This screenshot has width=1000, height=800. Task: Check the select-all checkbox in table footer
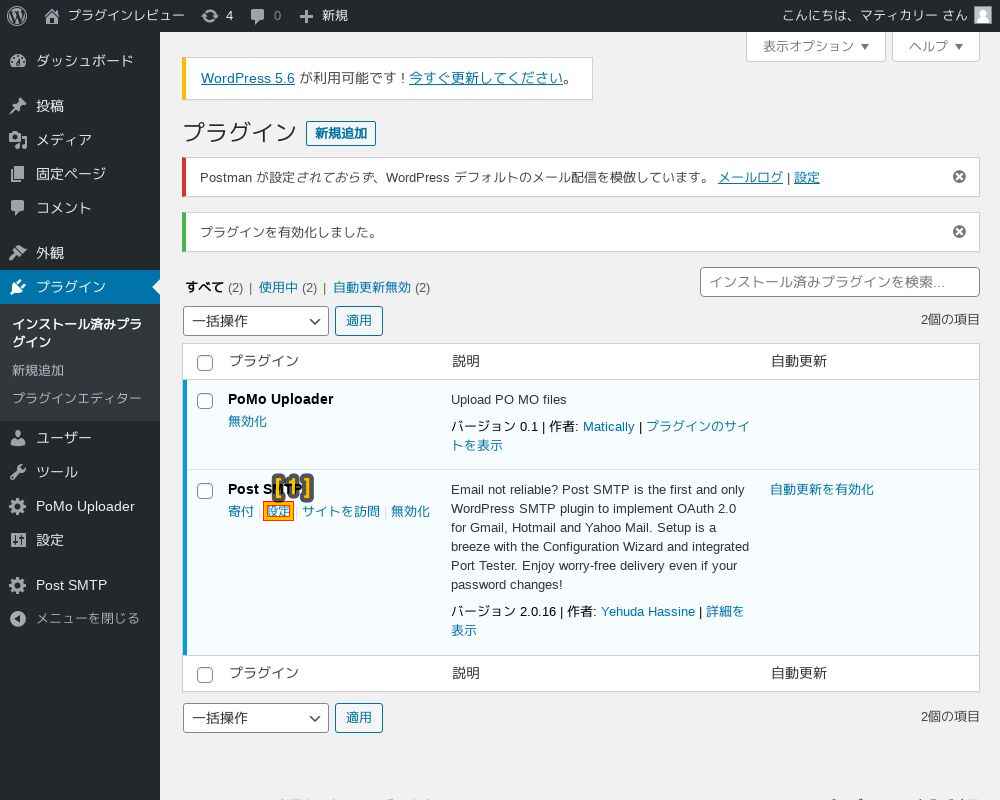click(x=205, y=674)
